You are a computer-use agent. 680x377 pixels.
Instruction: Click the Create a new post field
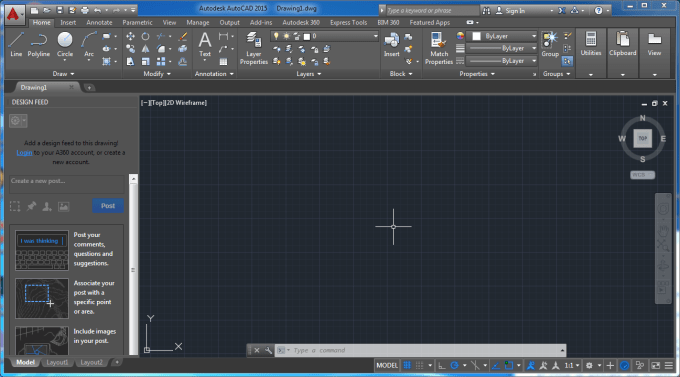click(x=67, y=184)
